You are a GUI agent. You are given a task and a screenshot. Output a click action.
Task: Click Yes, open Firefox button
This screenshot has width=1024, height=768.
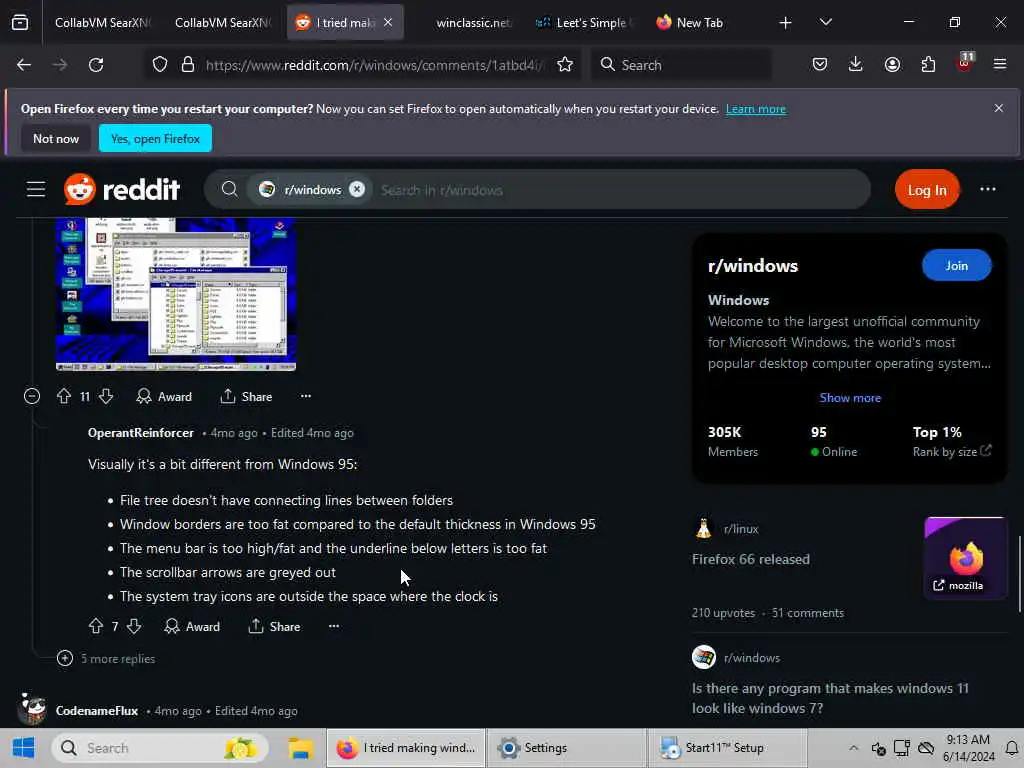tap(155, 138)
